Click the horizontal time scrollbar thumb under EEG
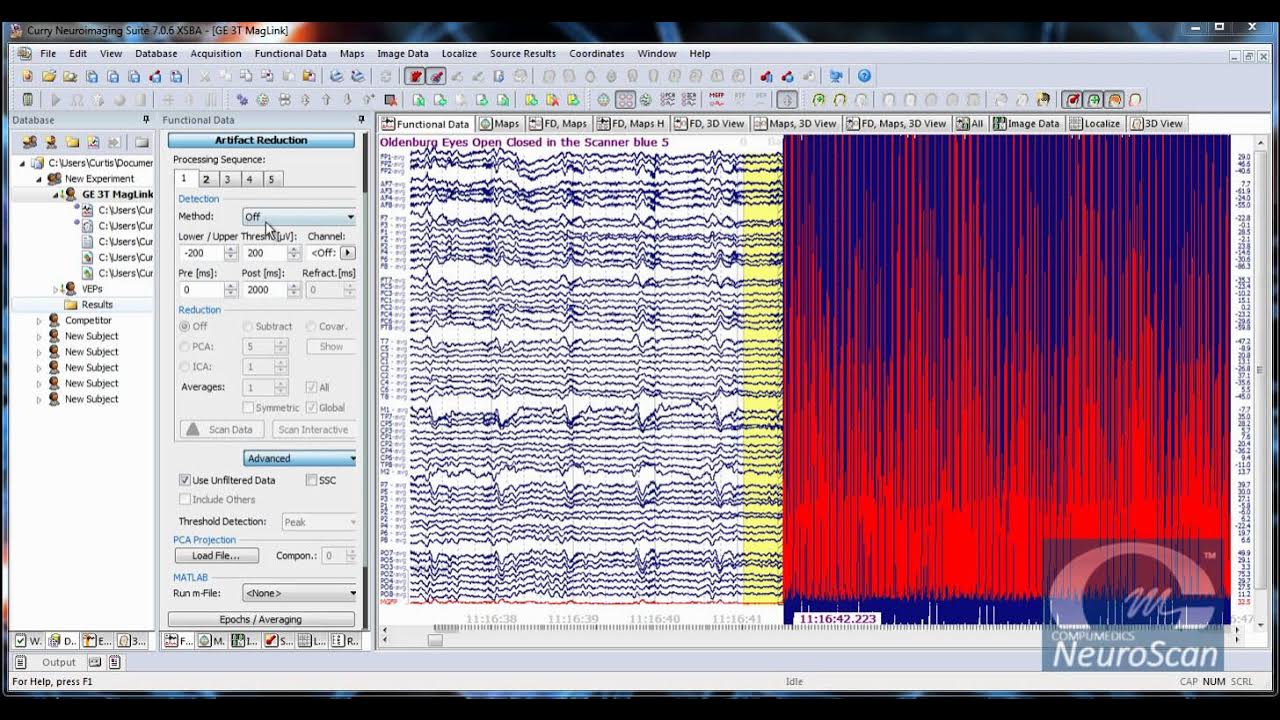This screenshot has width=1280, height=720. [x=435, y=640]
